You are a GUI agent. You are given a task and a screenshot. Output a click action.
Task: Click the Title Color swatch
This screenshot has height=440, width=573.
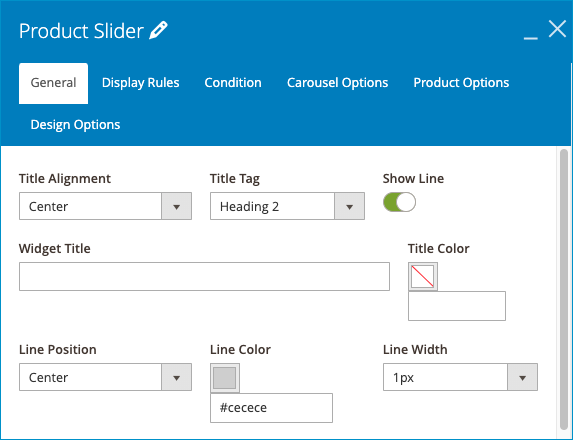(423, 276)
